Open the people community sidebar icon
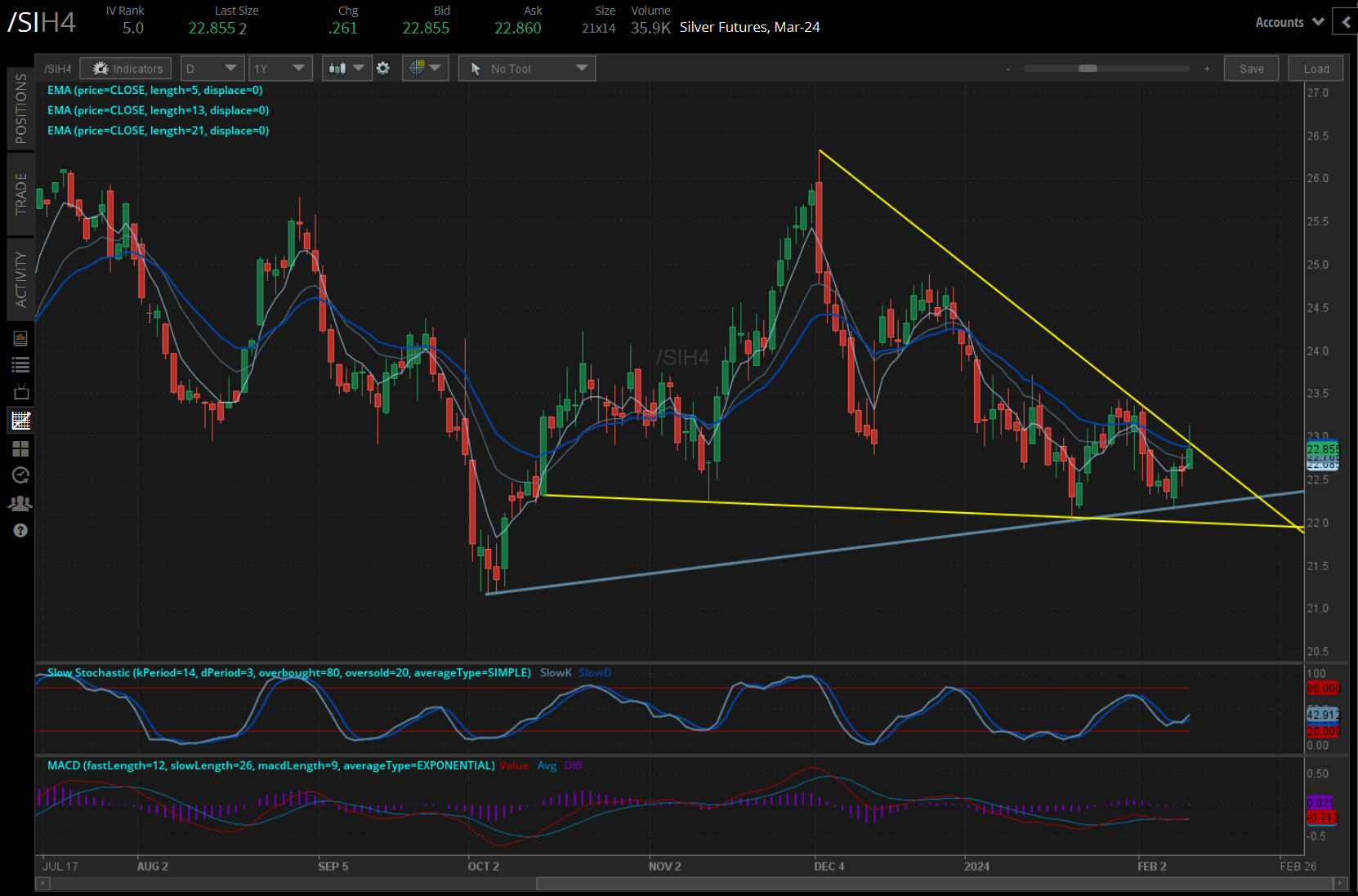The height and width of the screenshot is (896, 1358). [x=20, y=503]
